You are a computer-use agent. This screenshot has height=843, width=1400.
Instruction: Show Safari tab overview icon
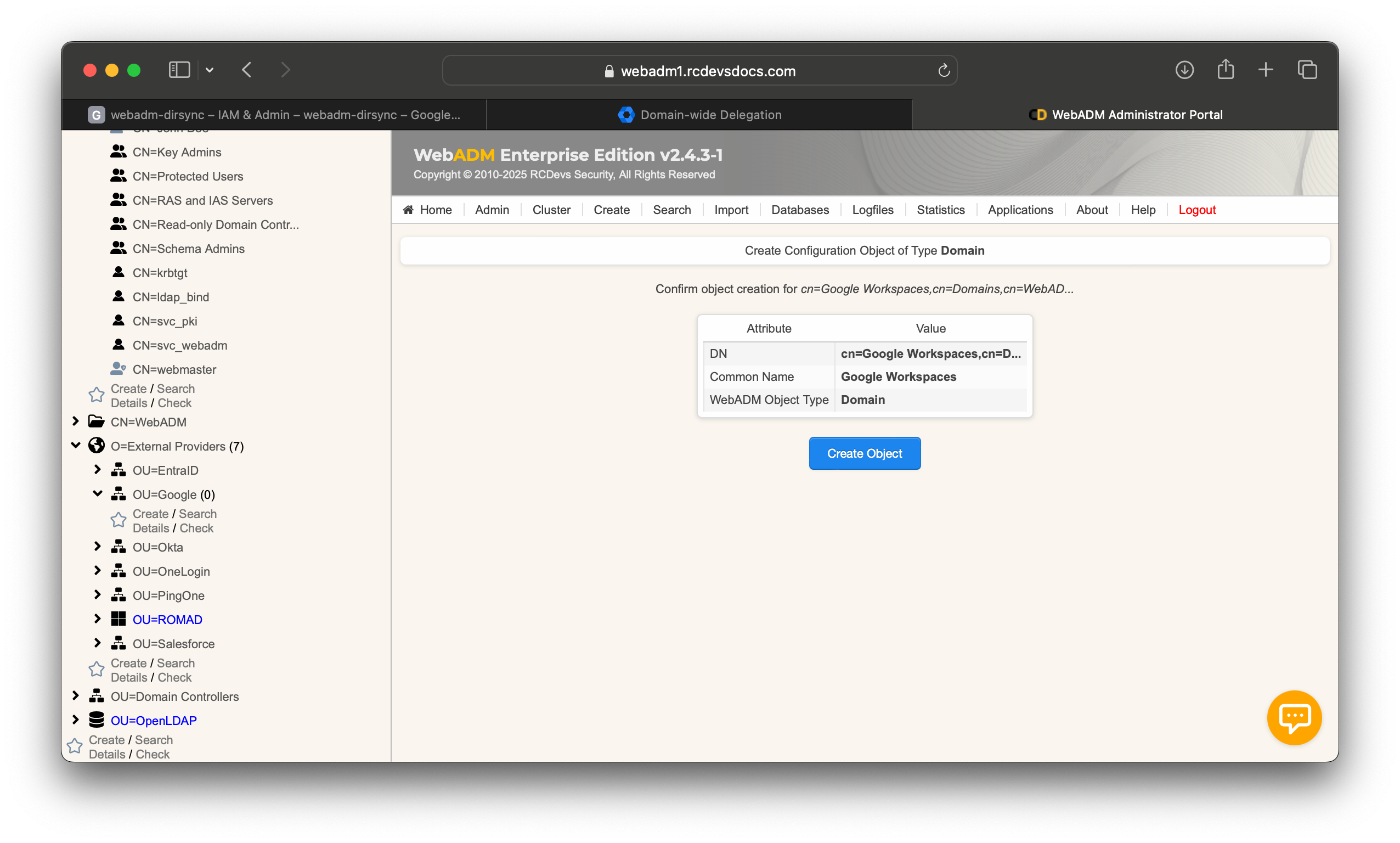(x=1306, y=70)
